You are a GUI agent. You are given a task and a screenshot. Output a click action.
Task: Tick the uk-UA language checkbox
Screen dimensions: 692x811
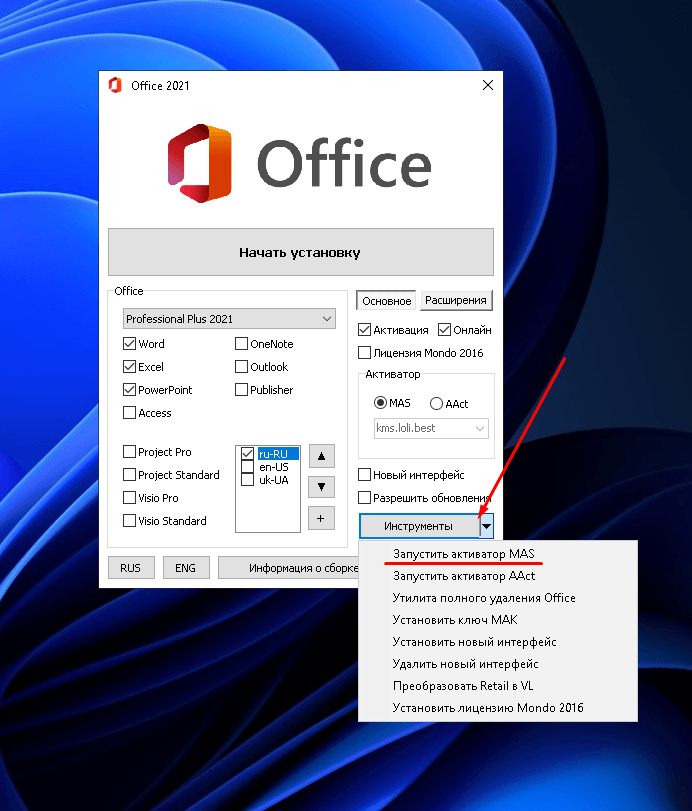(x=247, y=480)
